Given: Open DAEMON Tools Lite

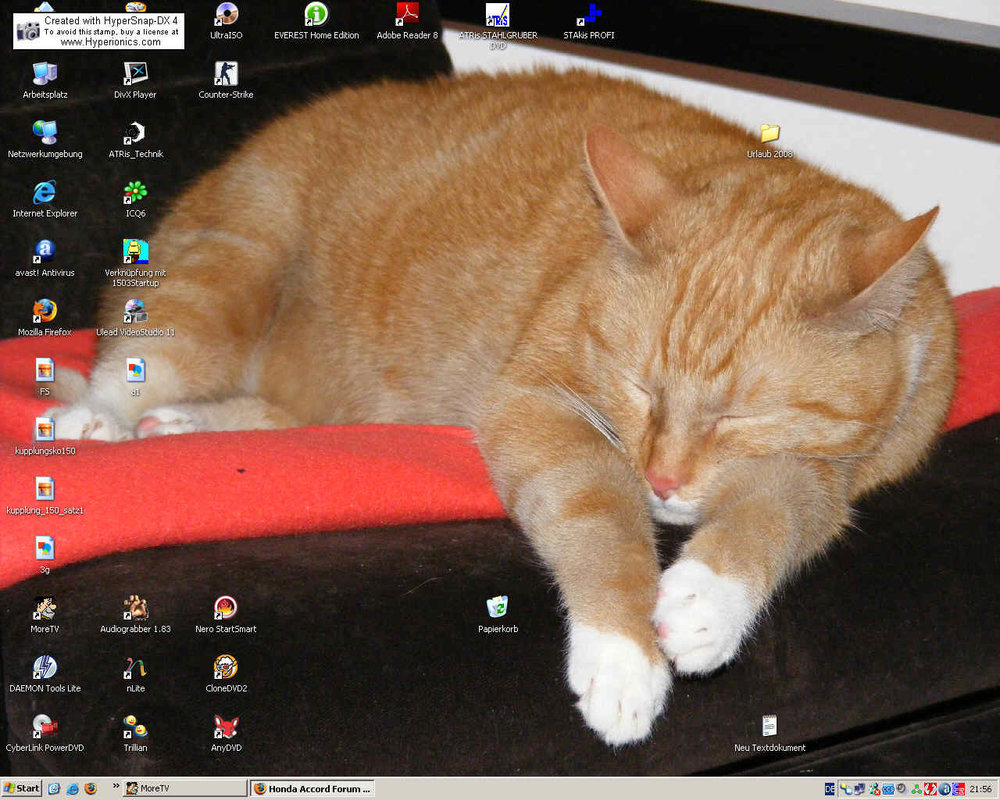Looking at the screenshot, I should click(44, 665).
